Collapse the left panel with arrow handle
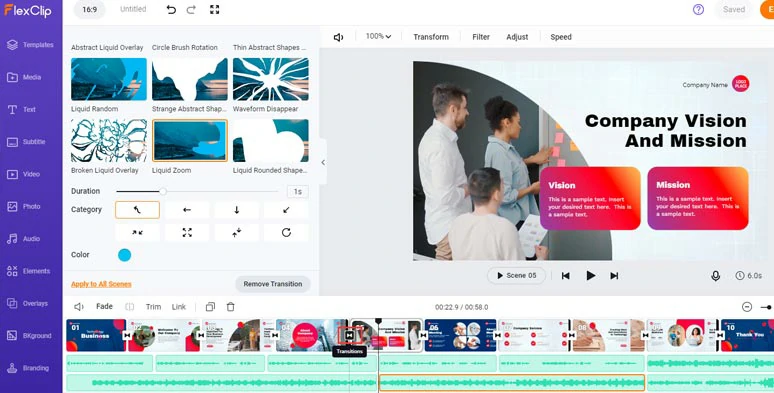 click(323, 162)
